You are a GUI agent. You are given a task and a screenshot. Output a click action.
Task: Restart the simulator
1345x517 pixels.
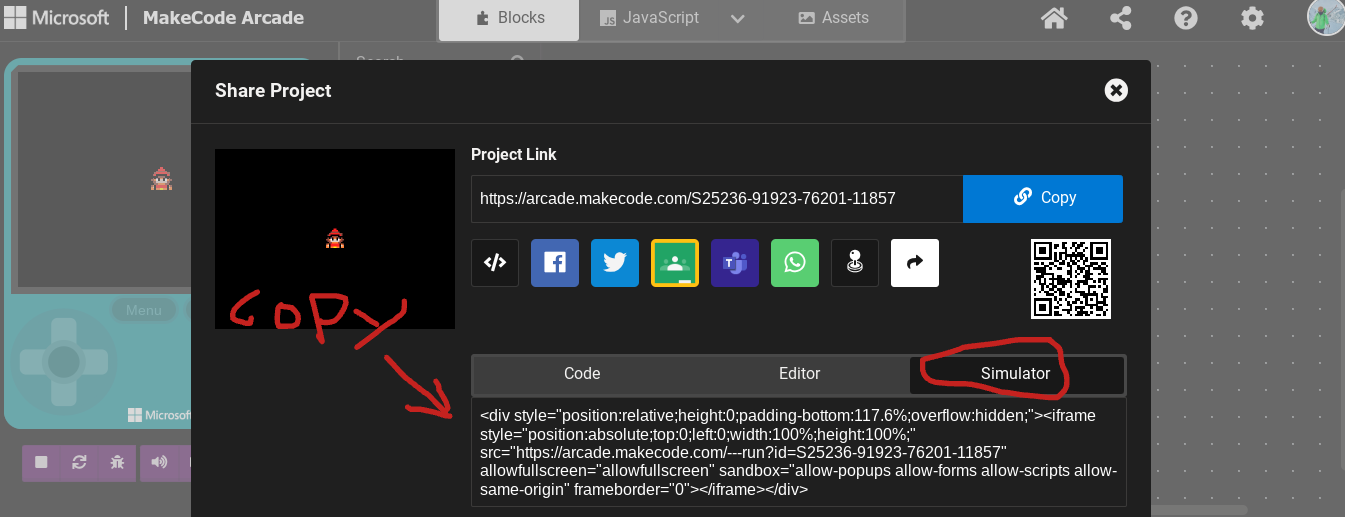pos(79,462)
